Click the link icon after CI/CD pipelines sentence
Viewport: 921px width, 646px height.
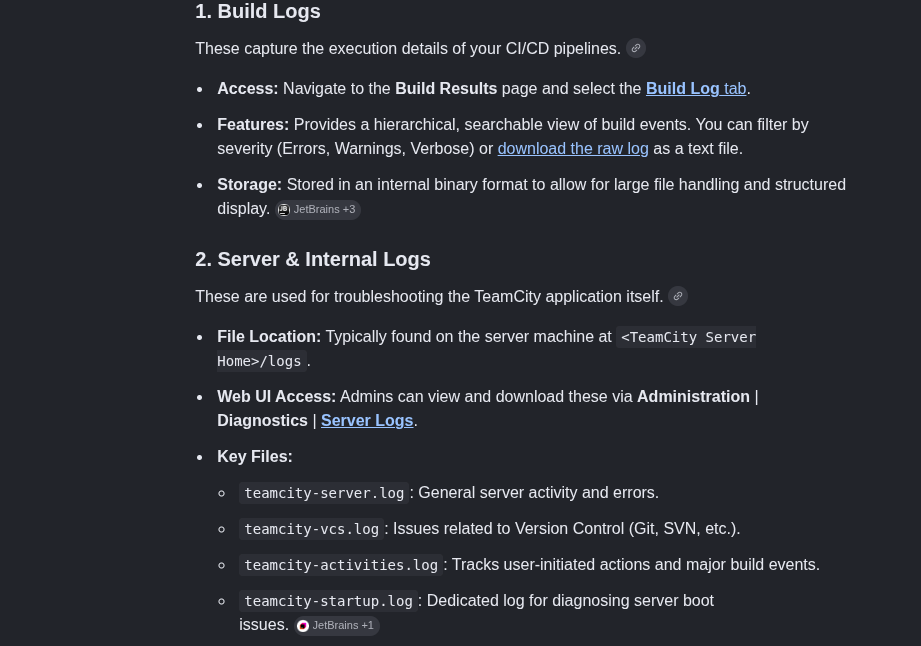(636, 48)
